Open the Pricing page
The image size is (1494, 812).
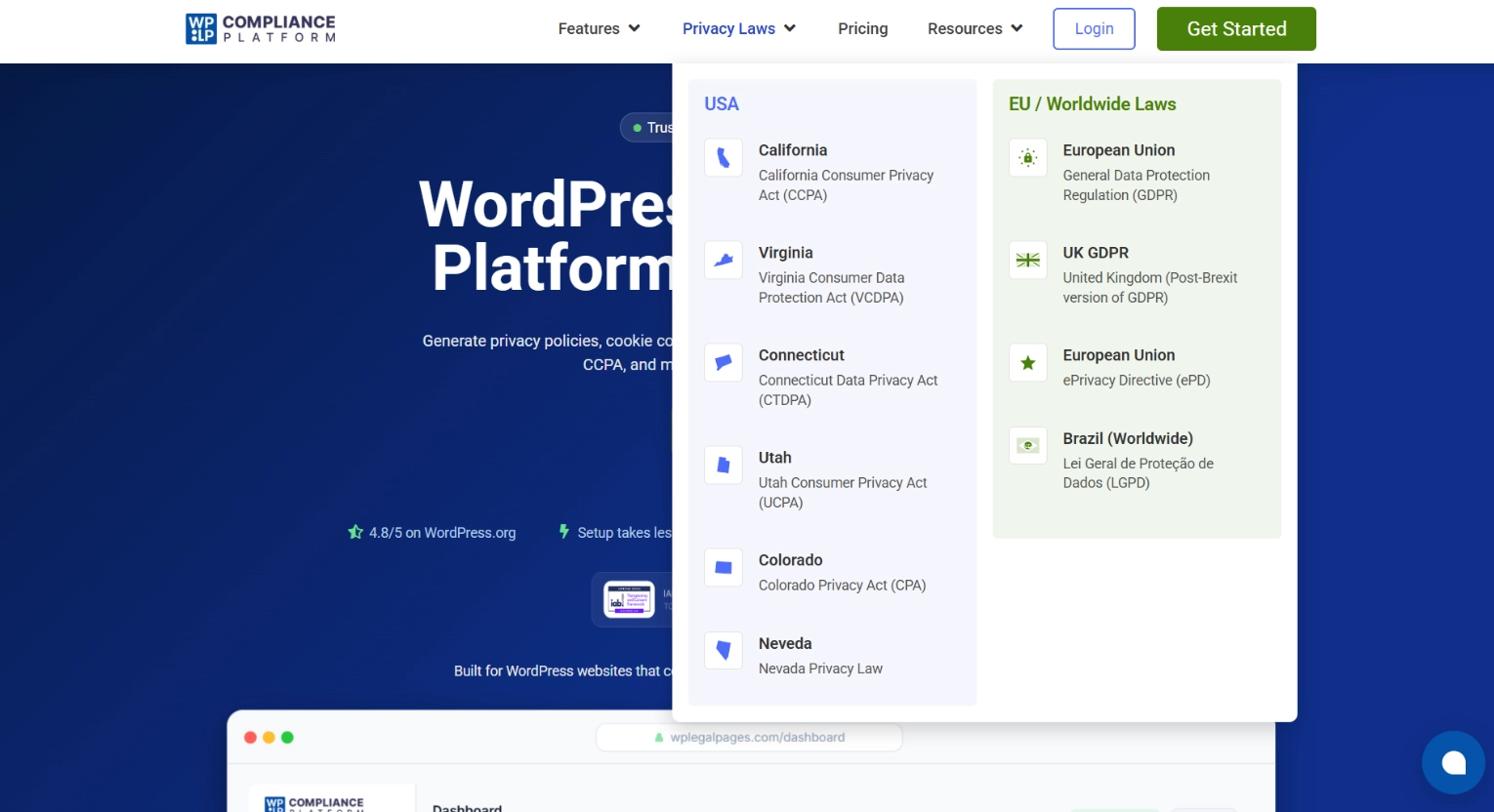(862, 29)
